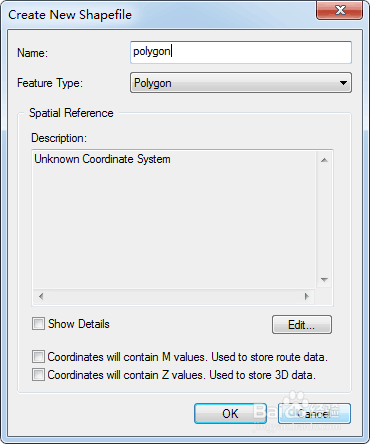The height and width of the screenshot is (444, 370).
Task: Tick the Z values 3D data checkbox
Action: [38, 374]
